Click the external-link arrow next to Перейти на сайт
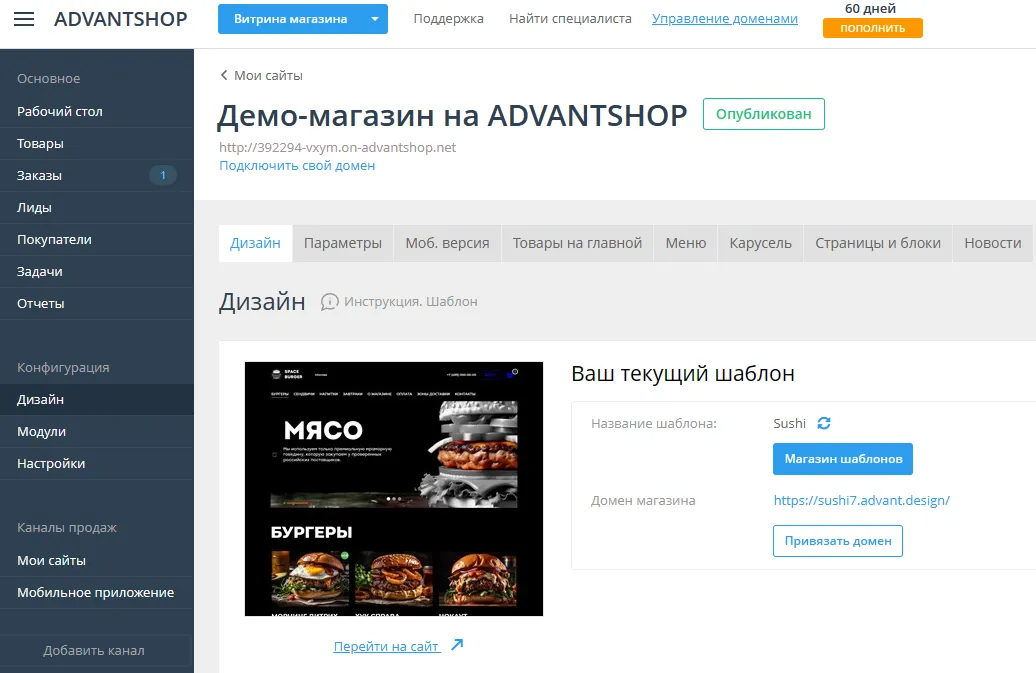This screenshot has height=673, width=1036. point(458,645)
